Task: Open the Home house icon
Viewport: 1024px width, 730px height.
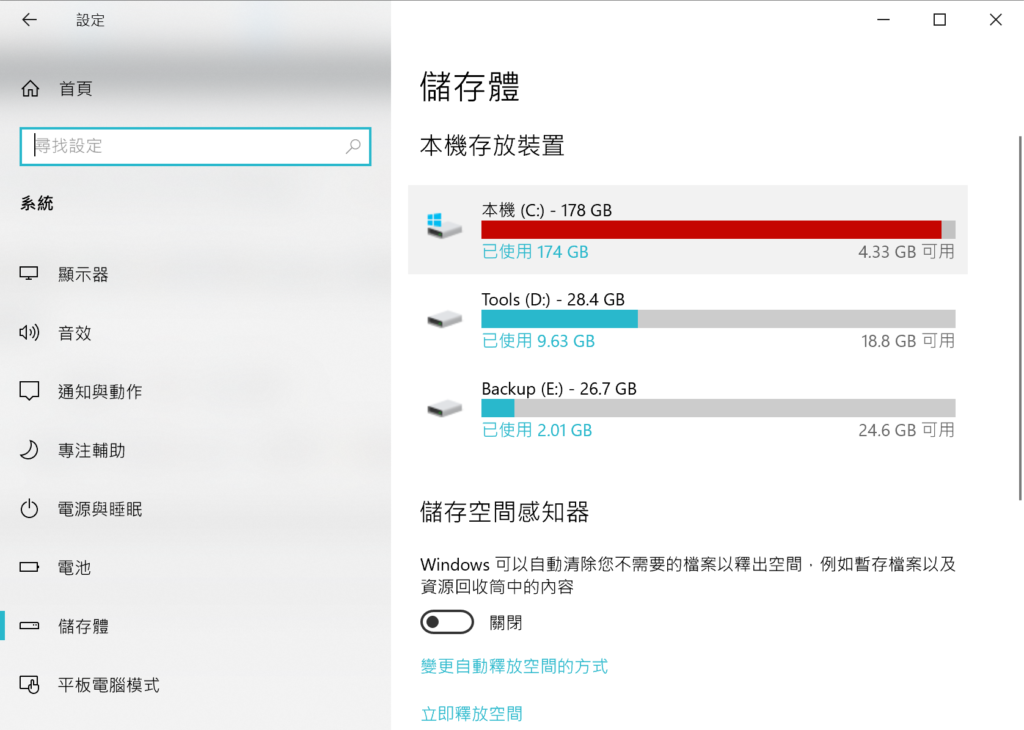Action: point(30,88)
